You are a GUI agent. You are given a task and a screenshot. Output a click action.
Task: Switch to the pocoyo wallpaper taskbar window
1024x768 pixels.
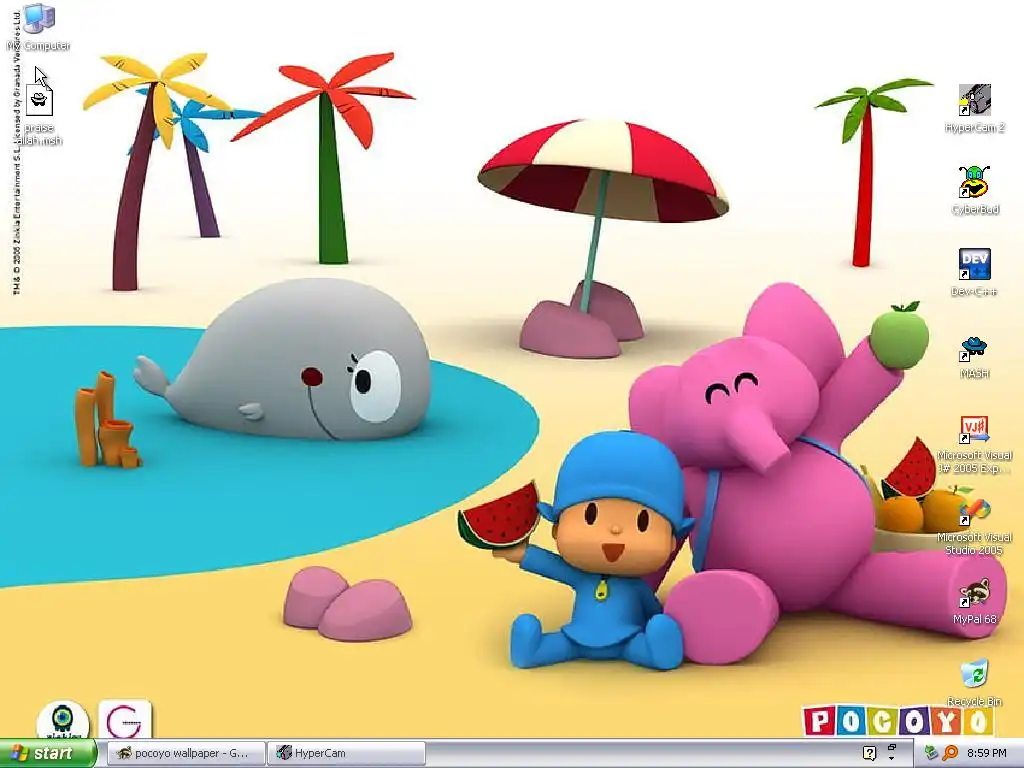click(186, 753)
